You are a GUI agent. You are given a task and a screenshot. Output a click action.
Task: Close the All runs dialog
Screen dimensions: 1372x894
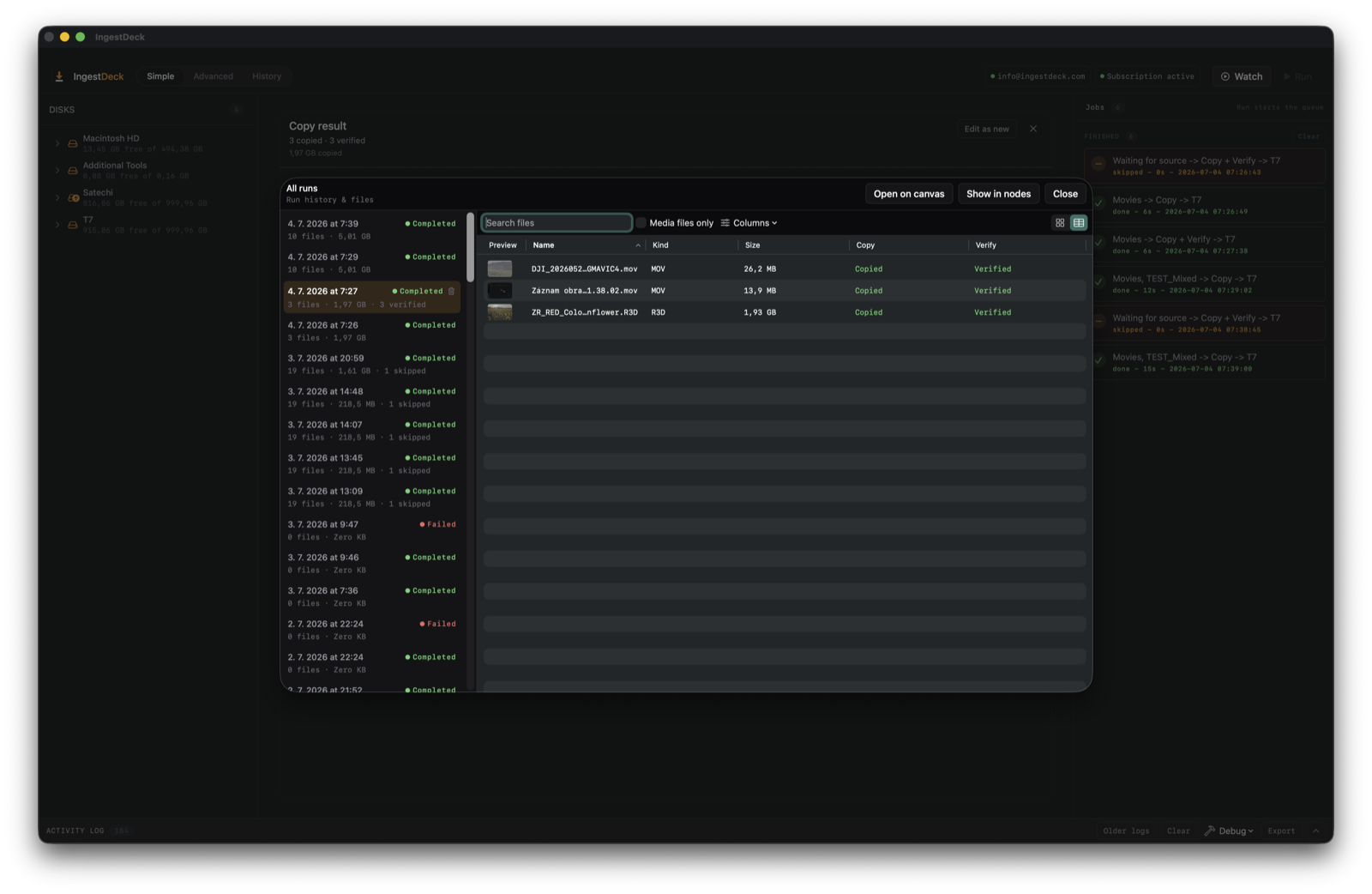click(x=1065, y=194)
